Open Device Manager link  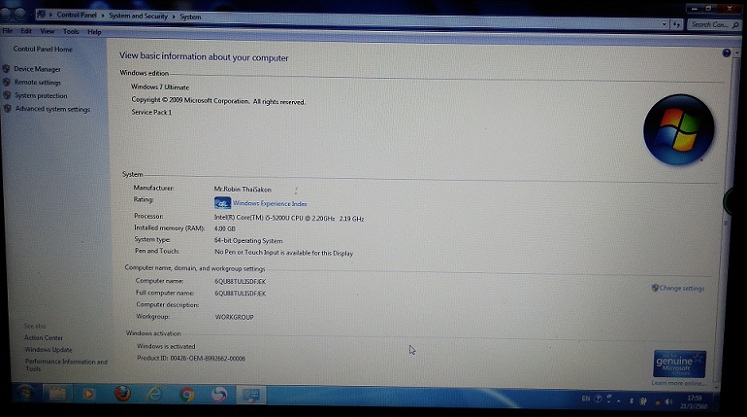(37, 69)
